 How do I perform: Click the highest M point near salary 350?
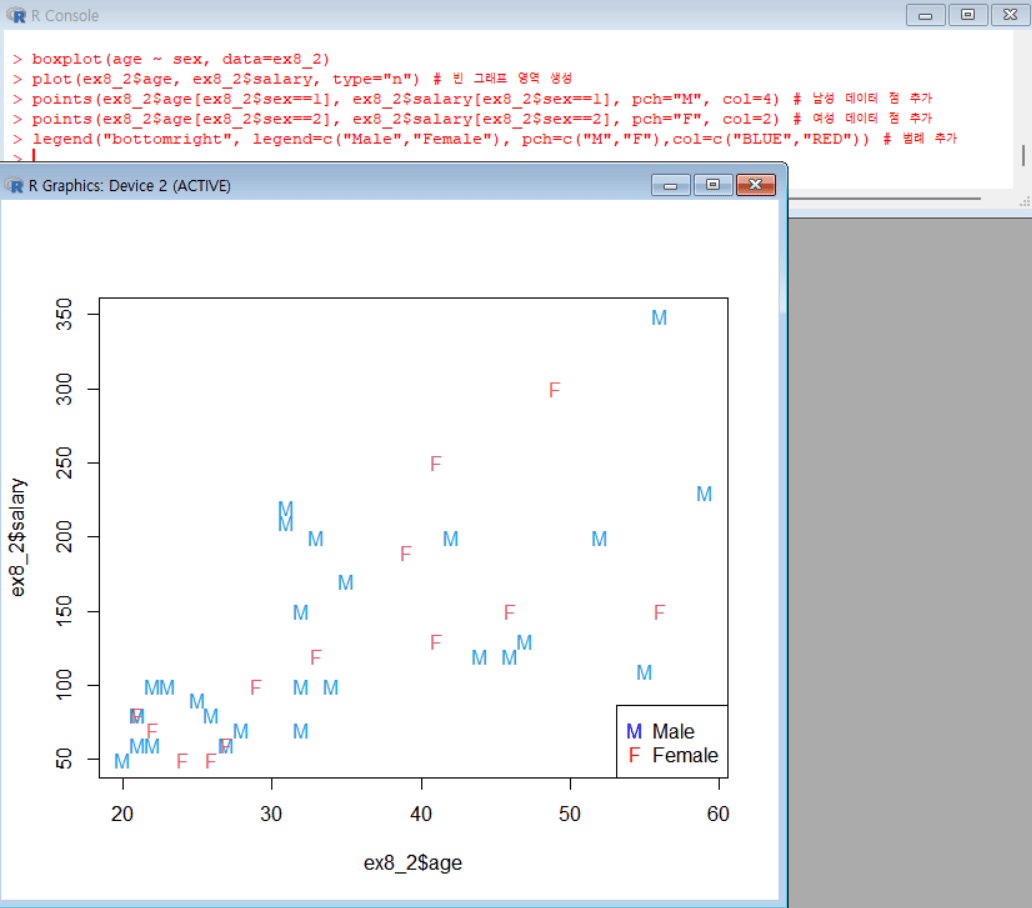659,318
